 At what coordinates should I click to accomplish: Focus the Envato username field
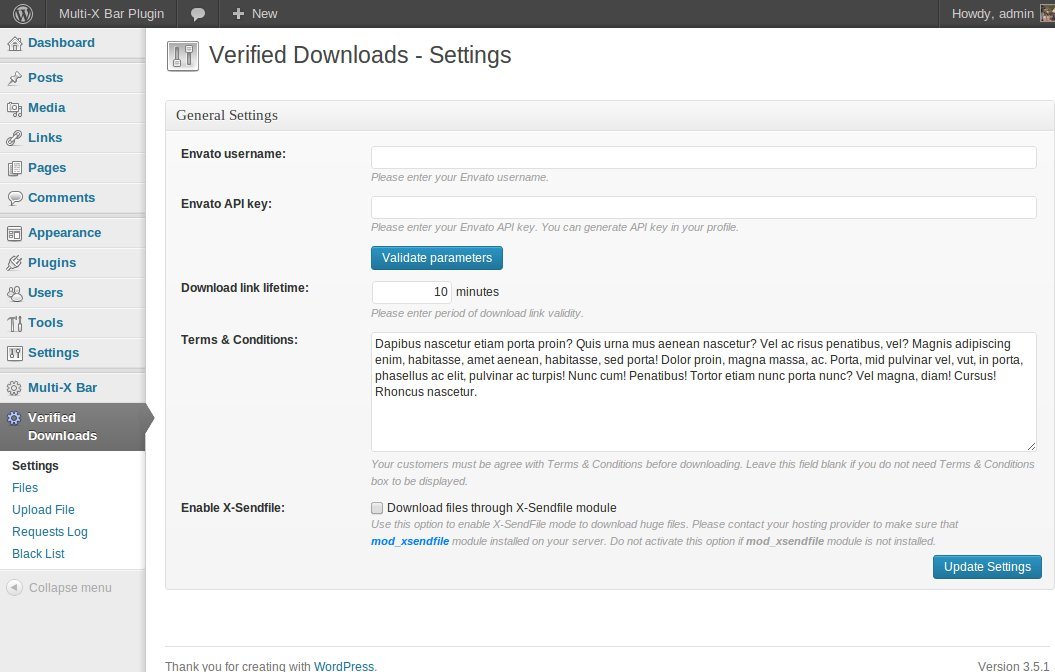pos(703,158)
